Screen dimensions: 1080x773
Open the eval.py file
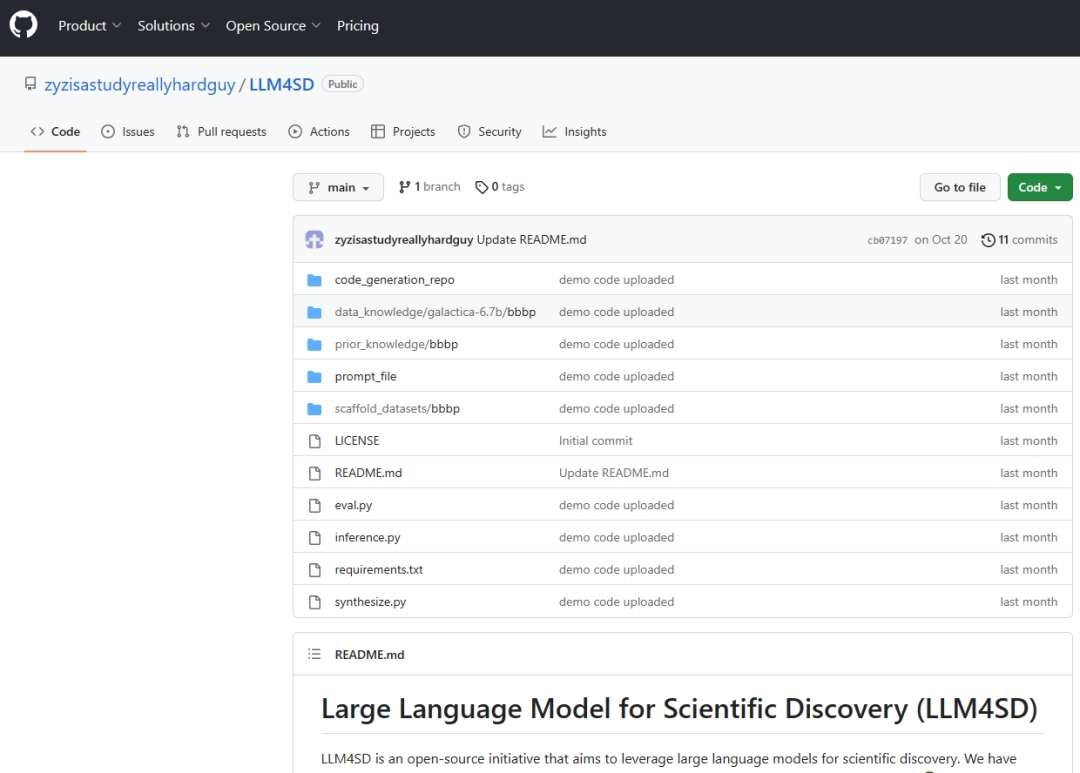(353, 506)
